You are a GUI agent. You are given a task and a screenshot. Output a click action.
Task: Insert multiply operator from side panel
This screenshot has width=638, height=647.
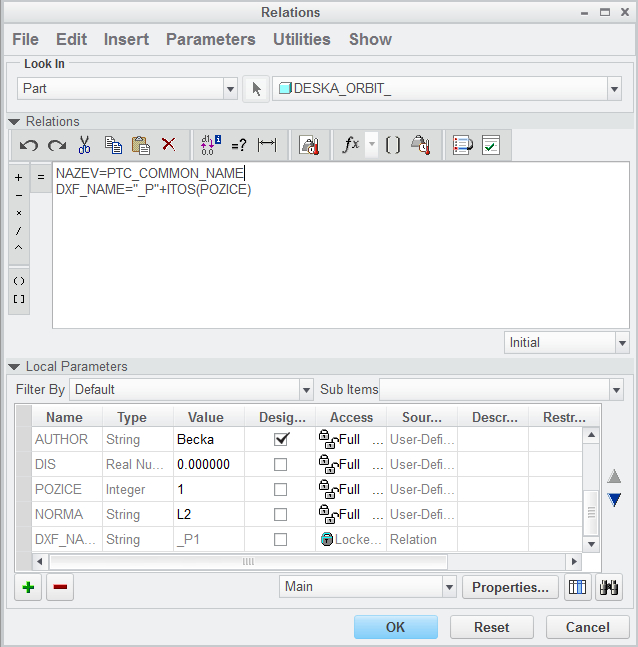pos(19,213)
